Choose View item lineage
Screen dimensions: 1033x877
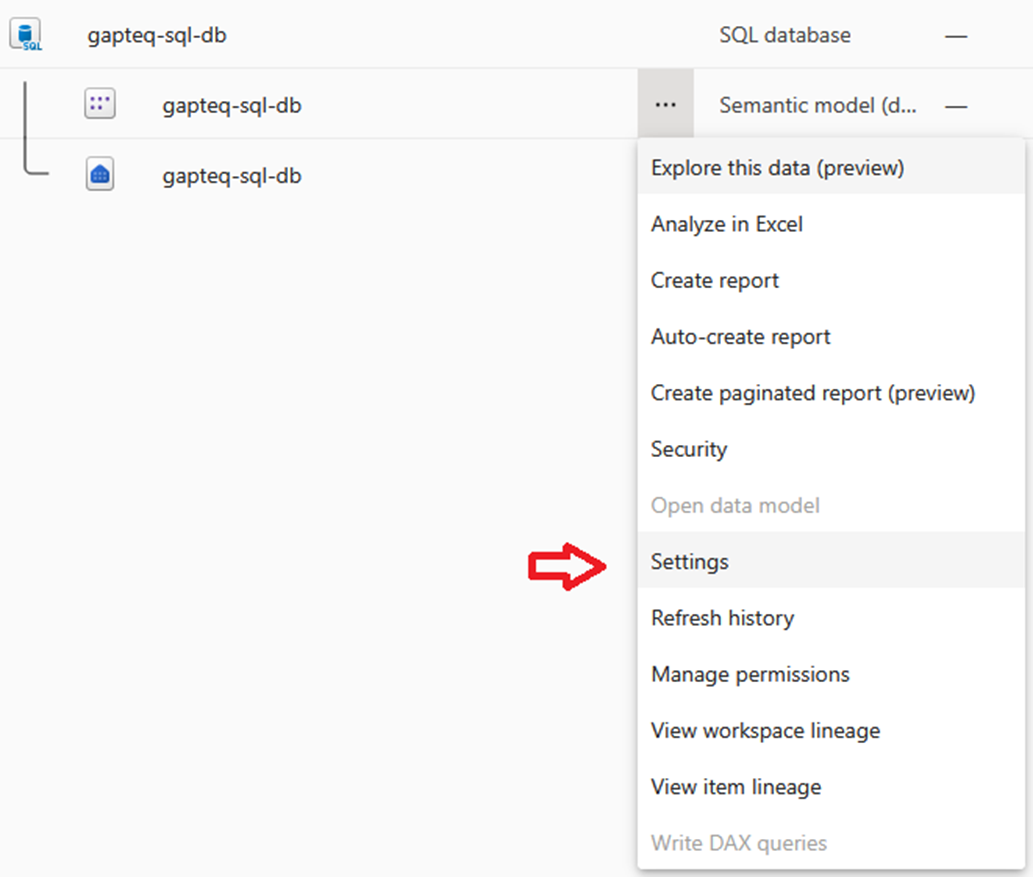pyautogui.click(x=735, y=787)
